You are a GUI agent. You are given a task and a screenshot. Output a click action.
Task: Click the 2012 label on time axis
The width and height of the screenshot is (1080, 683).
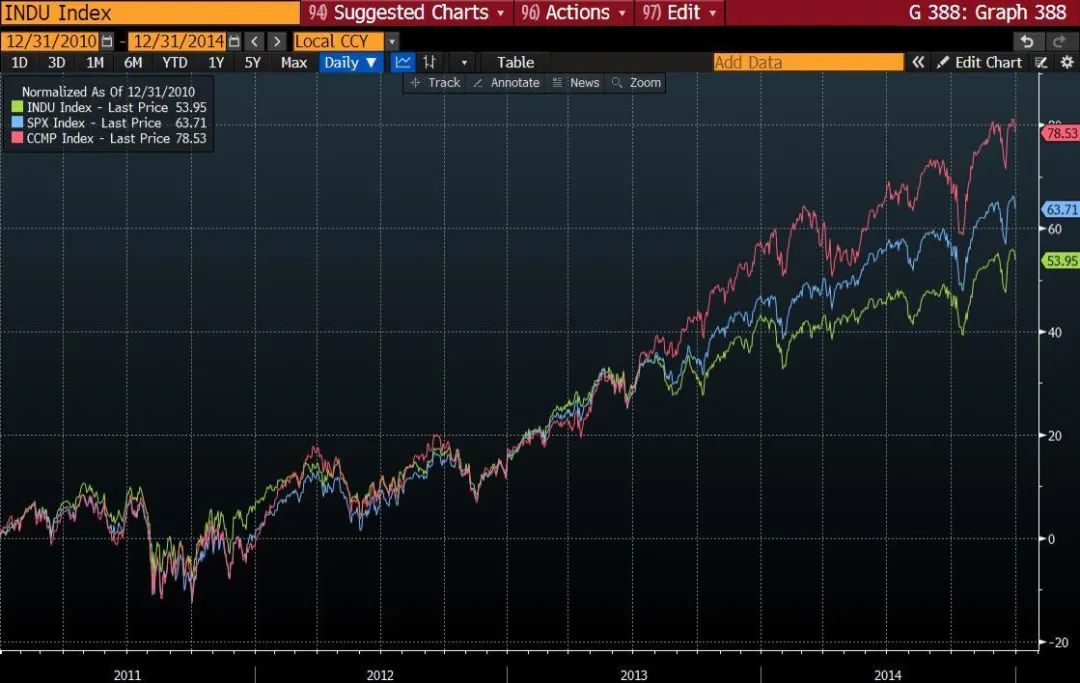click(x=380, y=675)
